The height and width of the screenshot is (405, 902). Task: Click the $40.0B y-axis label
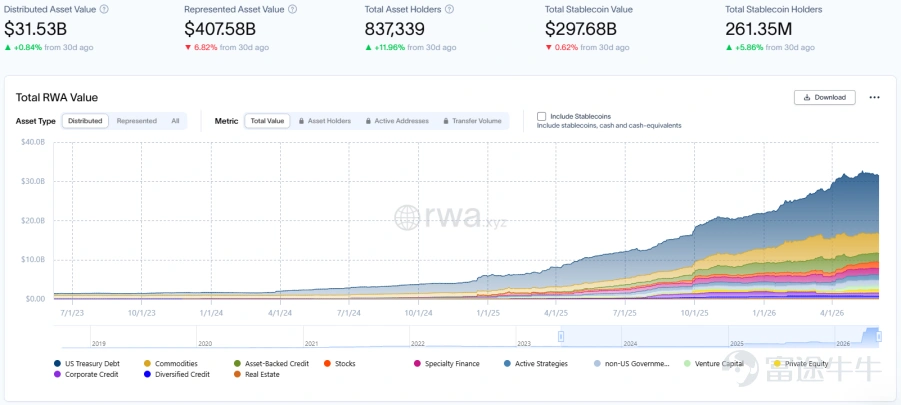click(x=33, y=142)
